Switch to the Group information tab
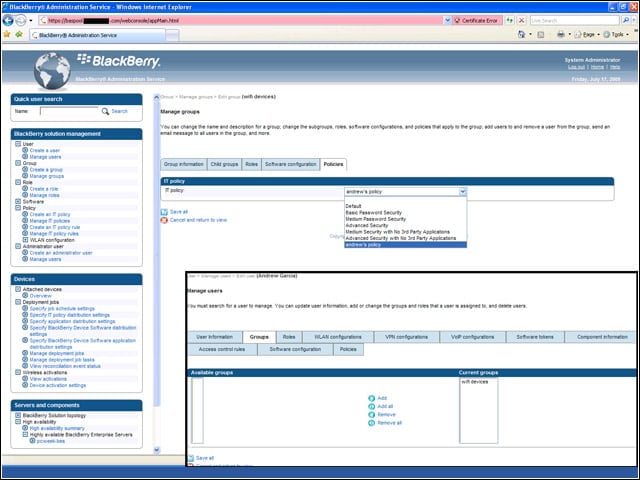The image size is (640, 480). click(184, 164)
